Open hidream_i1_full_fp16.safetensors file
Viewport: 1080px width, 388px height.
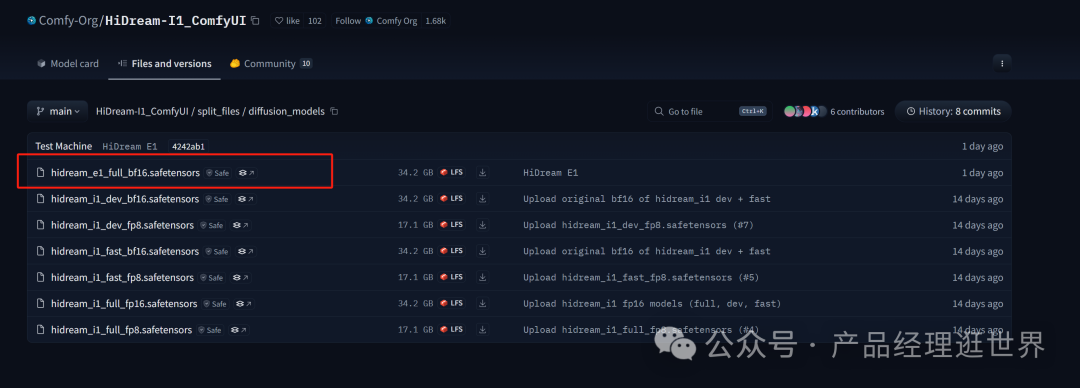pyautogui.click(x=124, y=304)
